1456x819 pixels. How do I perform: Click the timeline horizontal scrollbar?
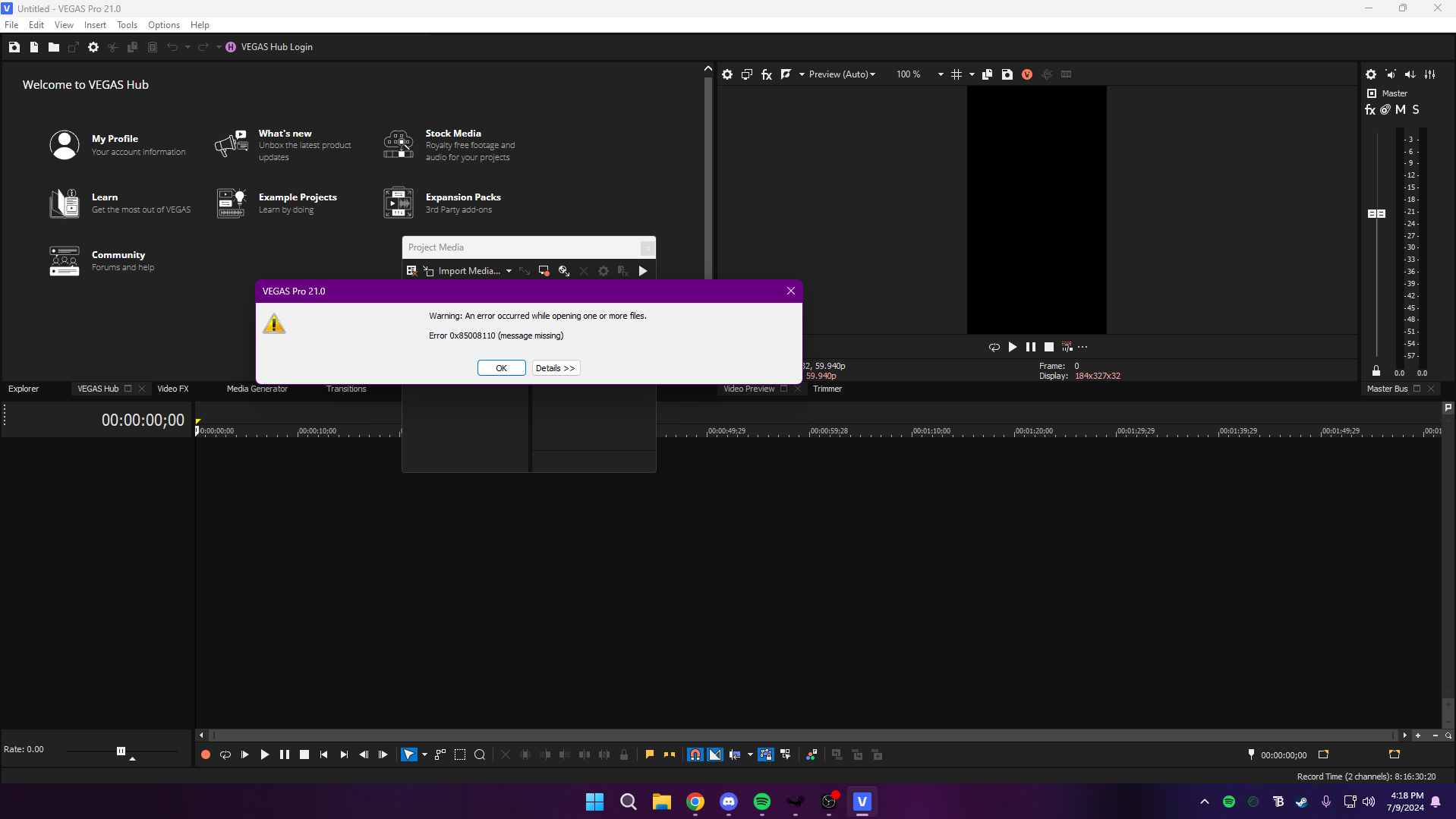coord(803,735)
